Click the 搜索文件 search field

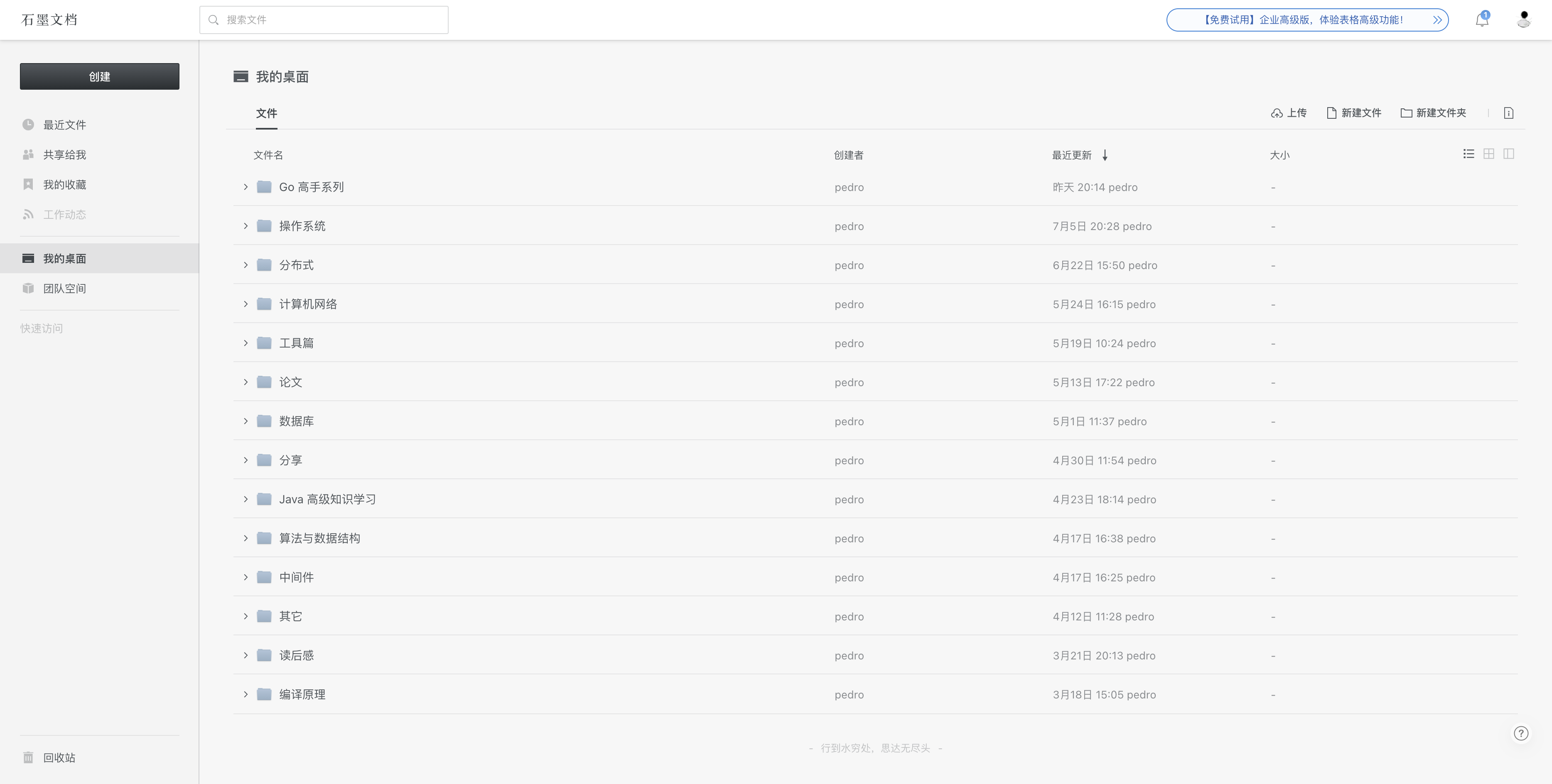coord(324,20)
